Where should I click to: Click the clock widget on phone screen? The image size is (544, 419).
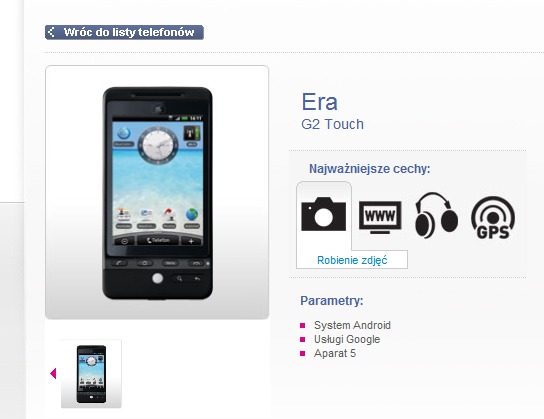158,145
